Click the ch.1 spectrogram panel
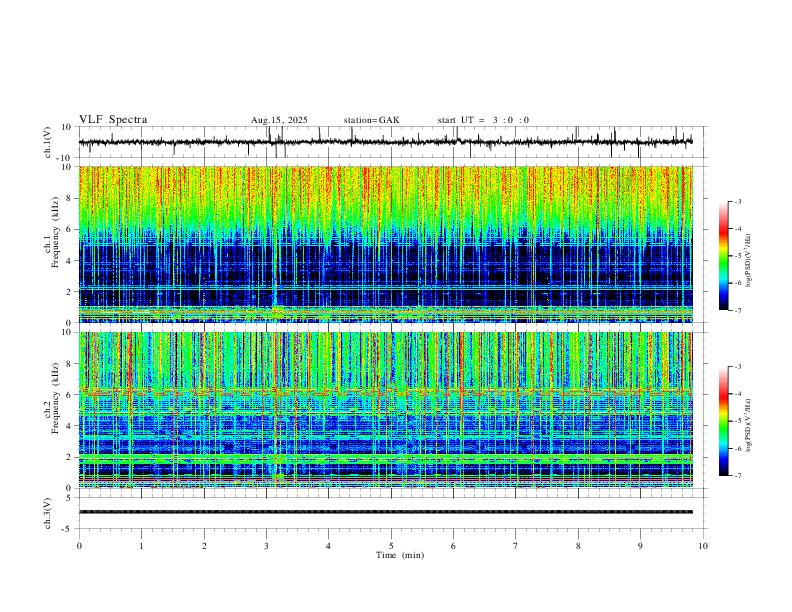This screenshot has width=792, height=612. tap(386, 244)
